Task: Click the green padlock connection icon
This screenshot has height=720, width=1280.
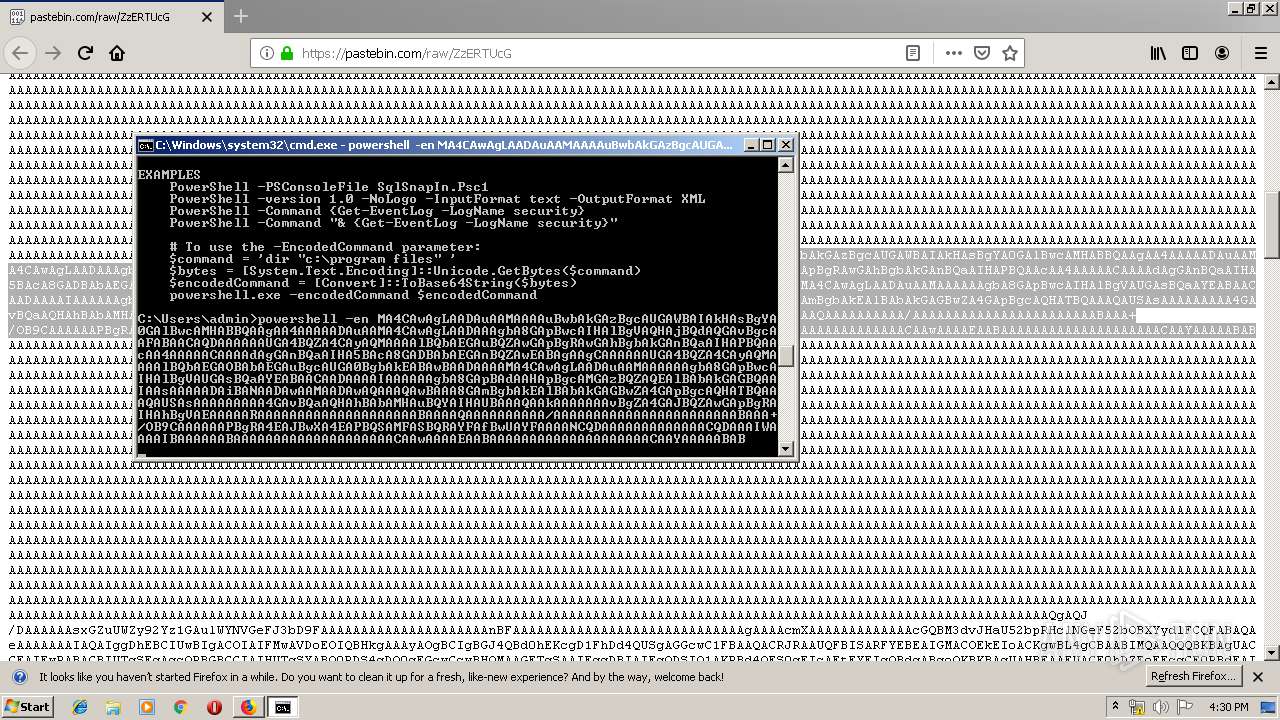Action: click(287, 54)
